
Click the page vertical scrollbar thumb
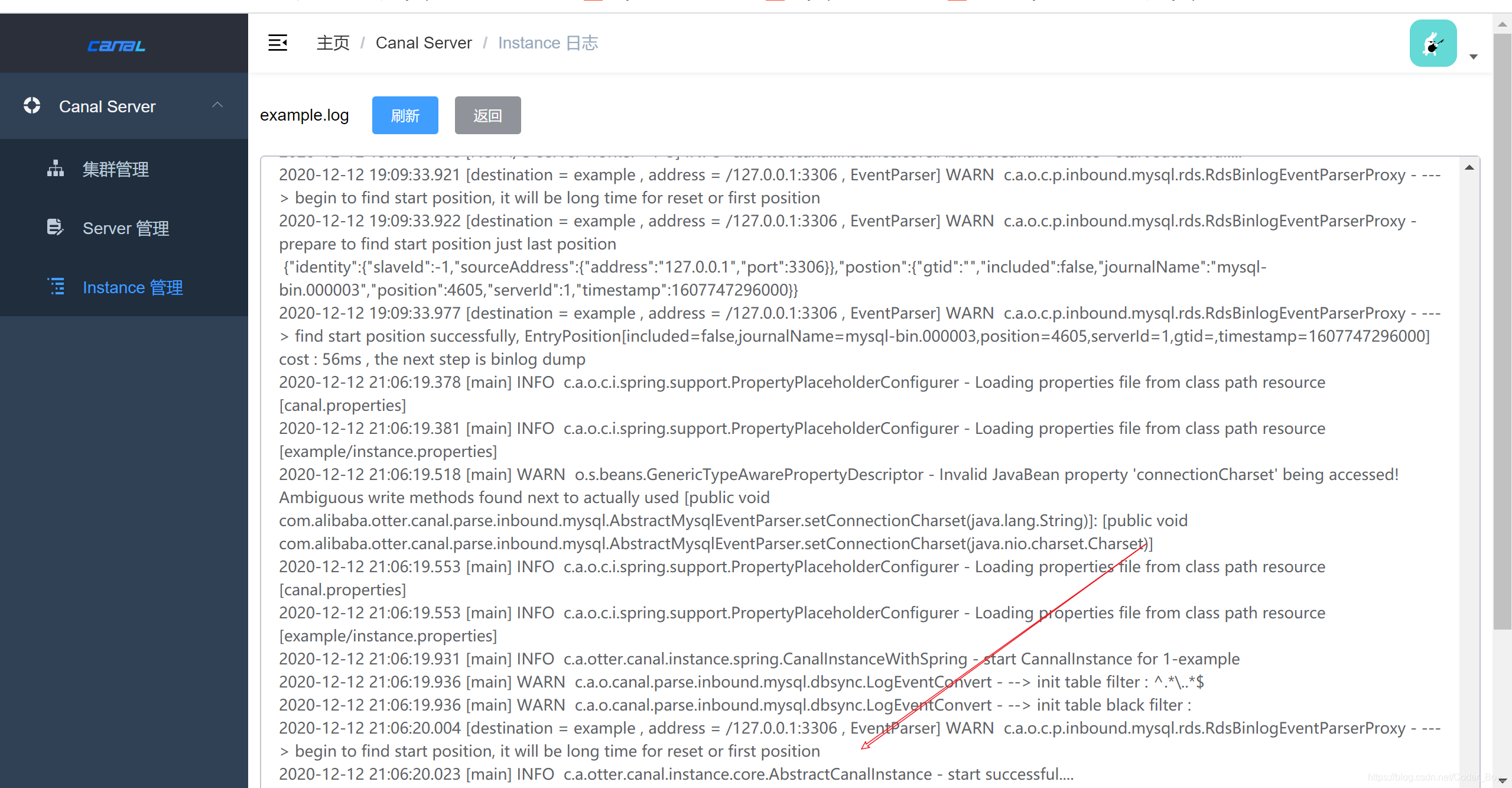(1503, 331)
